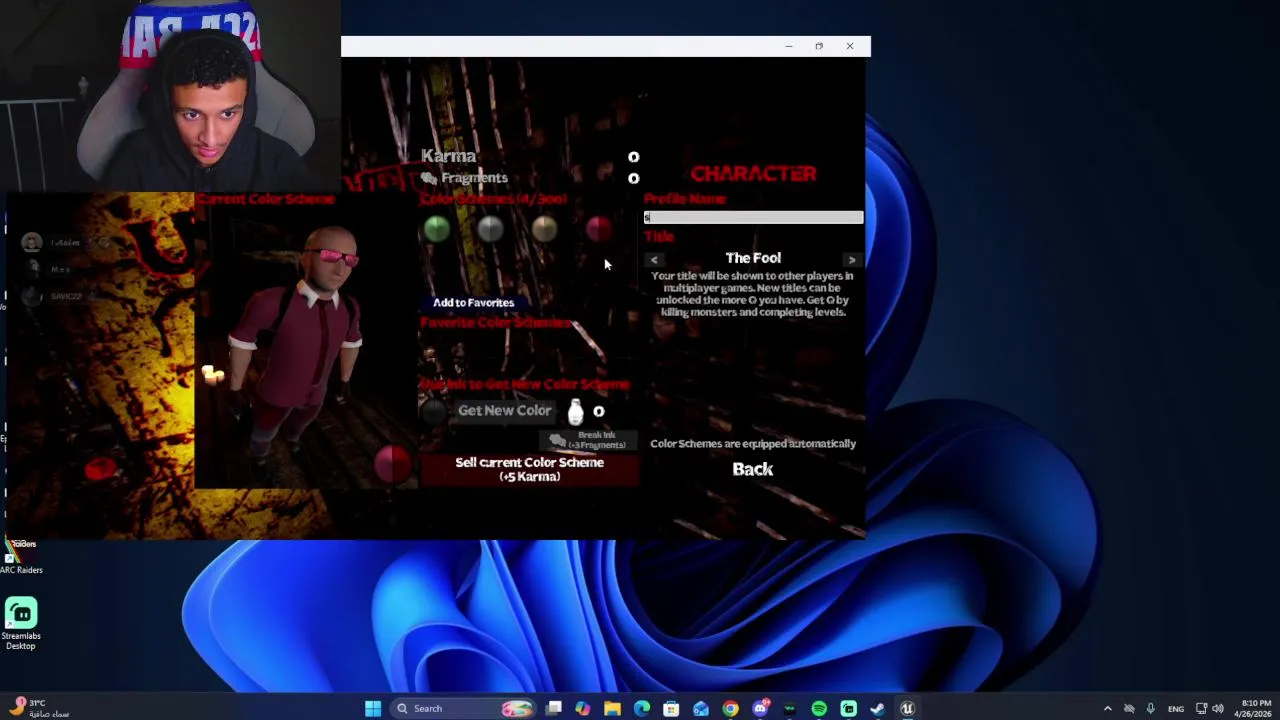Viewport: 1280px width, 720px height.
Task: Open Task View in taskbar
Action: (553, 708)
